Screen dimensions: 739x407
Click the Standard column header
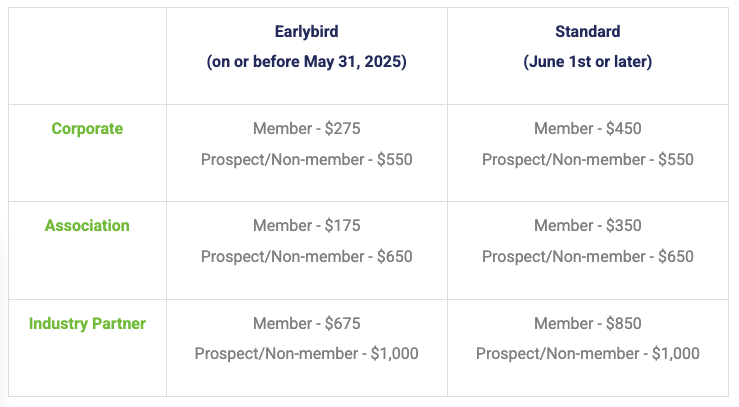click(587, 31)
